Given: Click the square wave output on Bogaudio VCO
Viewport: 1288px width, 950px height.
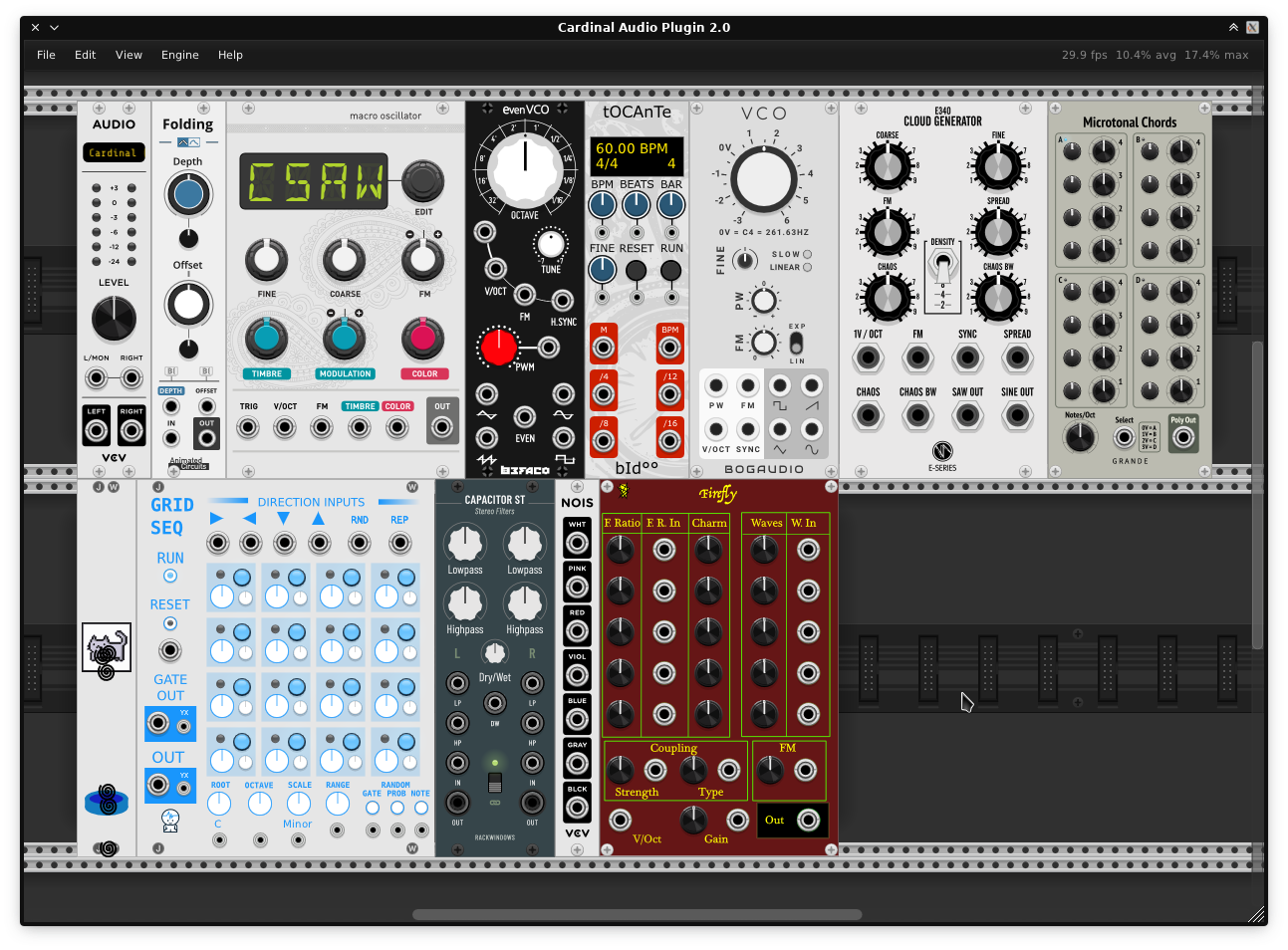Looking at the screenshot, I should pos(780,385).
